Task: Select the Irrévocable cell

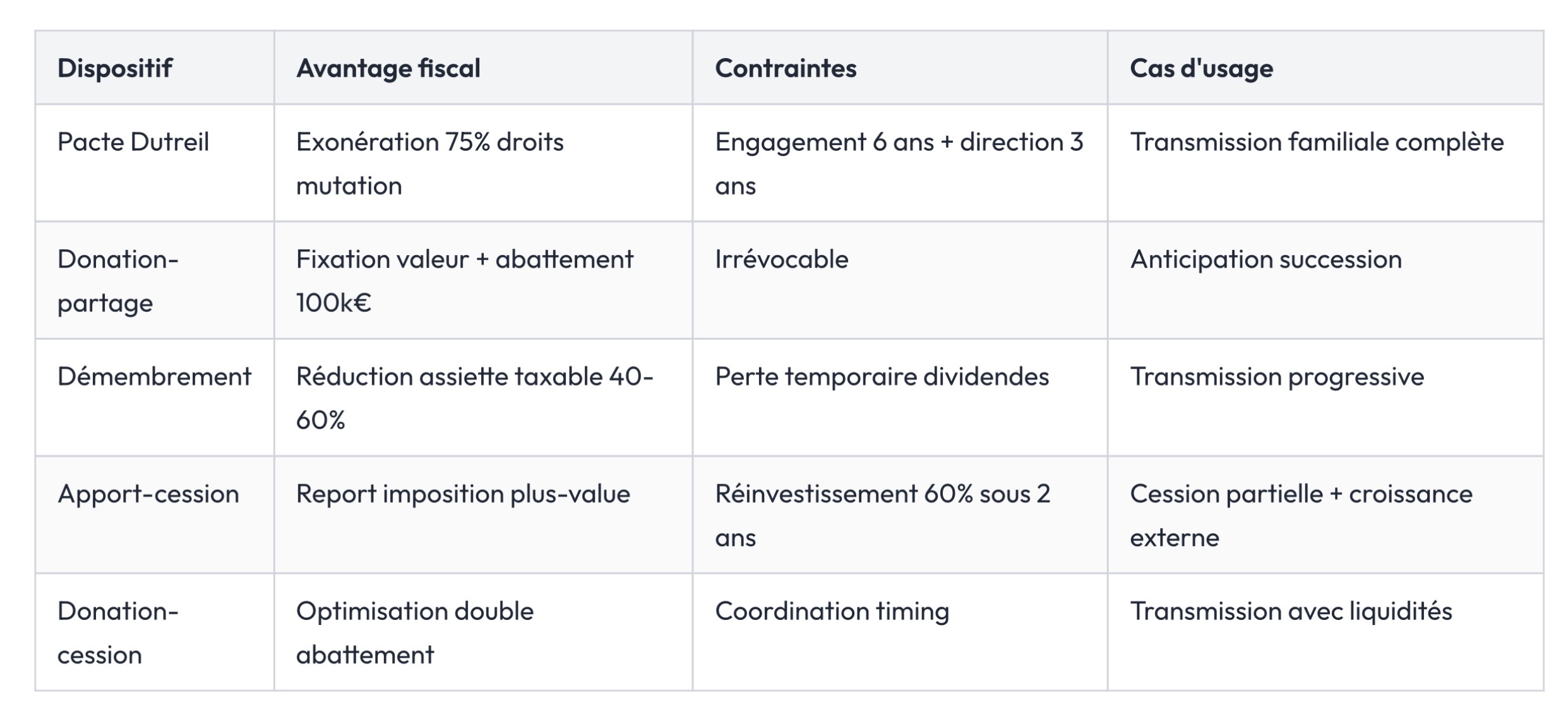Action: [900, 280]
